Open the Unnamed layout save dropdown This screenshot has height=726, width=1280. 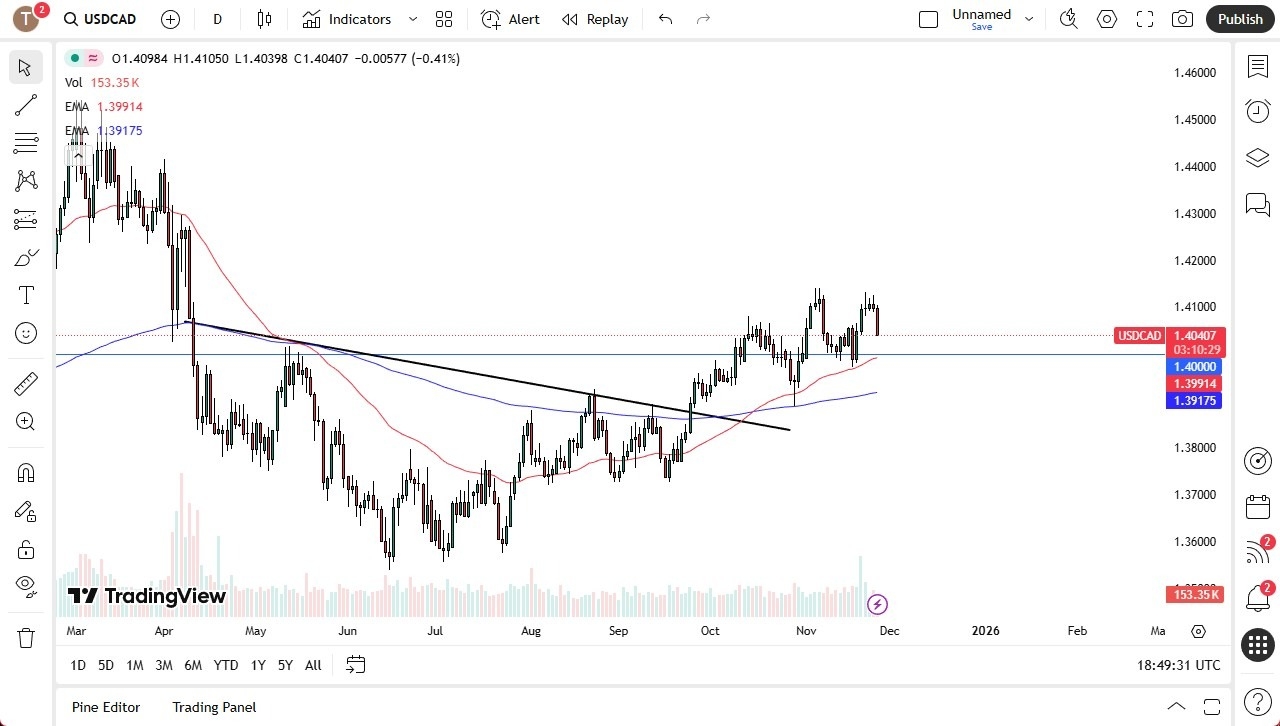click(1029, 18)
